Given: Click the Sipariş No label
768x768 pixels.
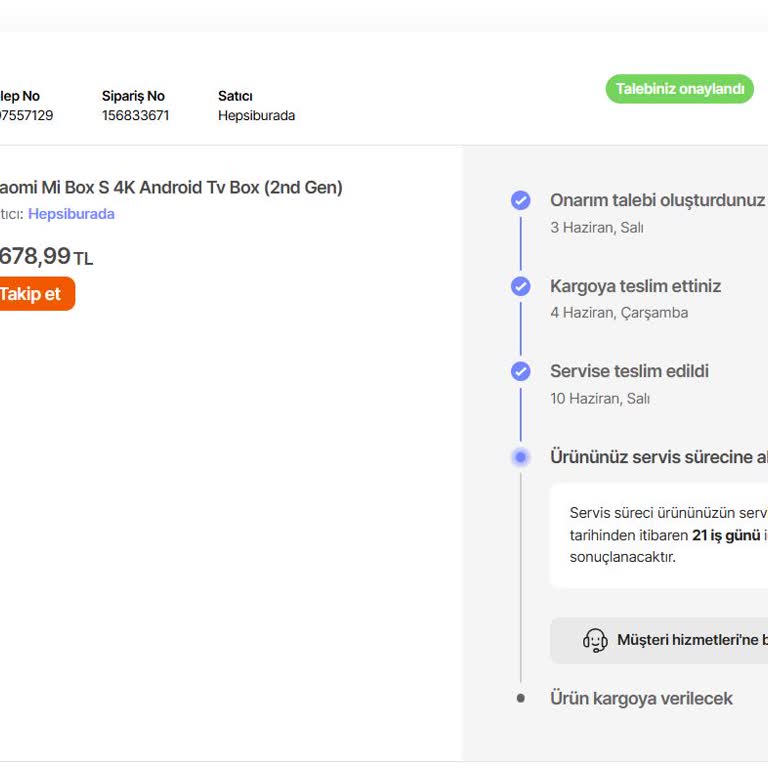Looking at the screenshot, I should pos(133,96).
